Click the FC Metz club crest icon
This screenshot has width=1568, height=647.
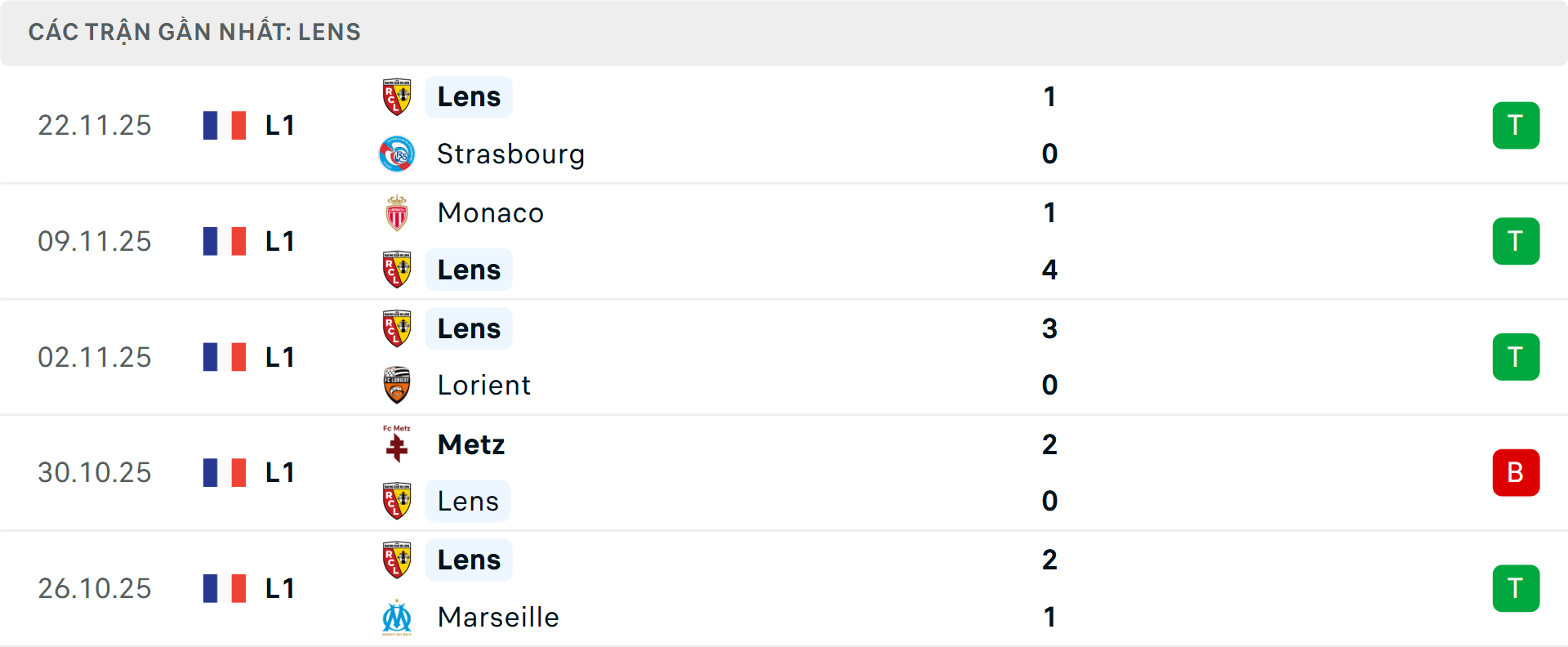[x=397, y=444]
